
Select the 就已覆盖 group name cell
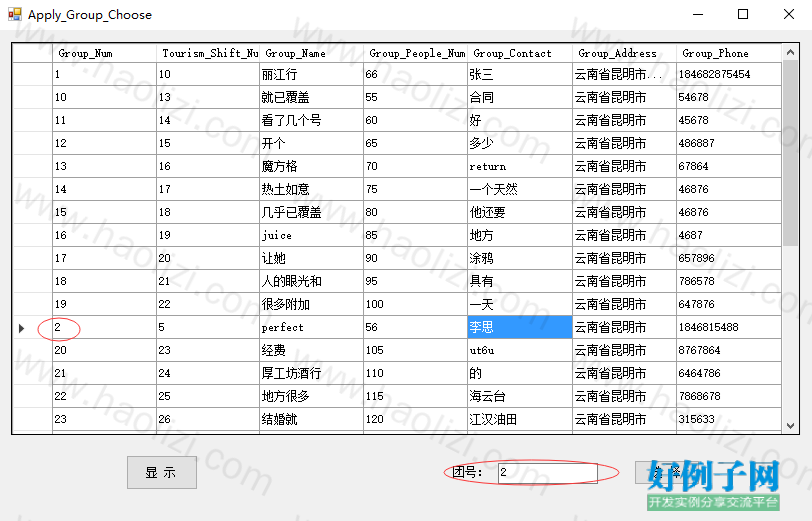pyautogui.click(x=312, y=97)
